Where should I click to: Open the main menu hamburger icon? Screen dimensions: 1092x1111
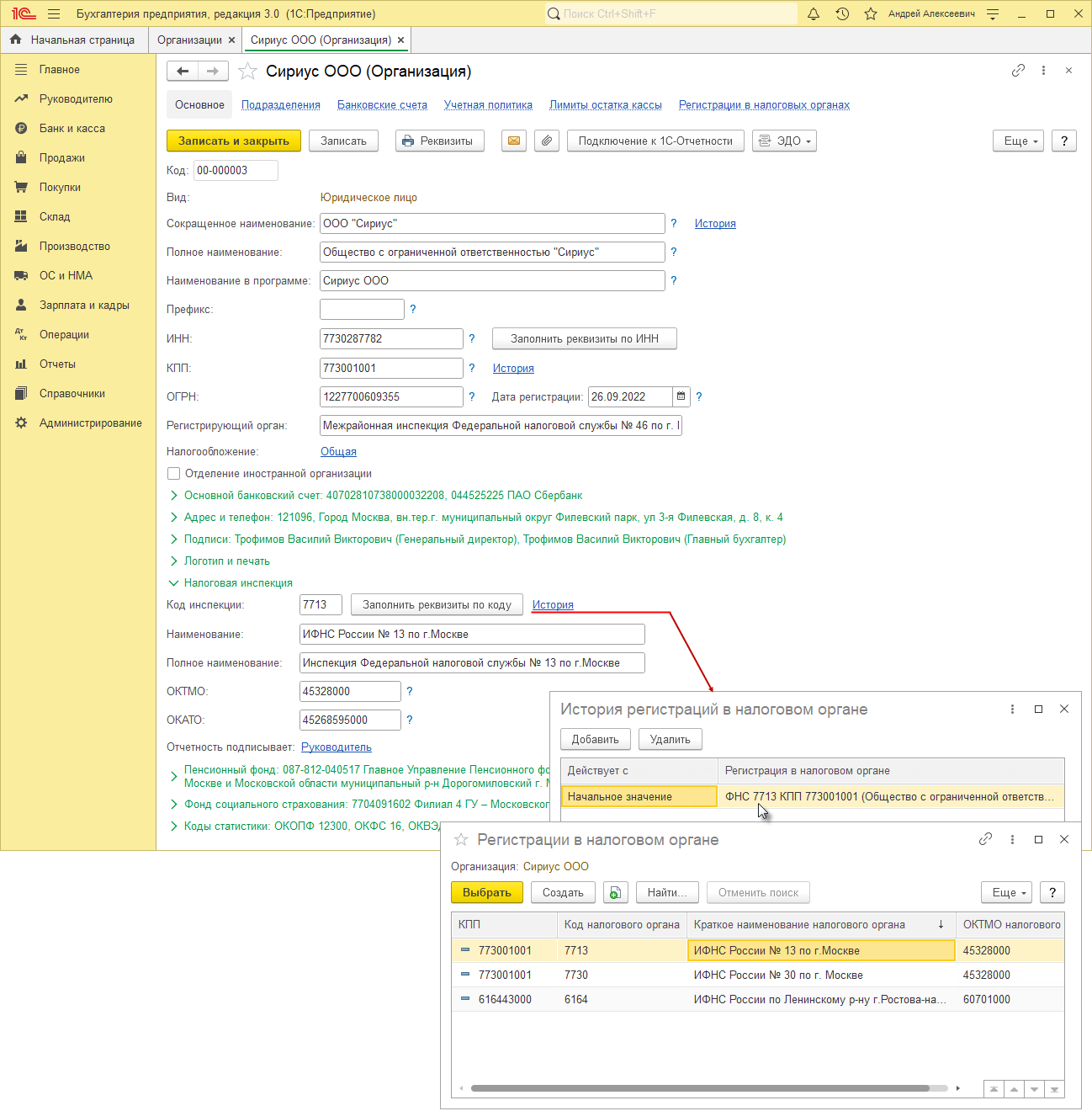54,14
